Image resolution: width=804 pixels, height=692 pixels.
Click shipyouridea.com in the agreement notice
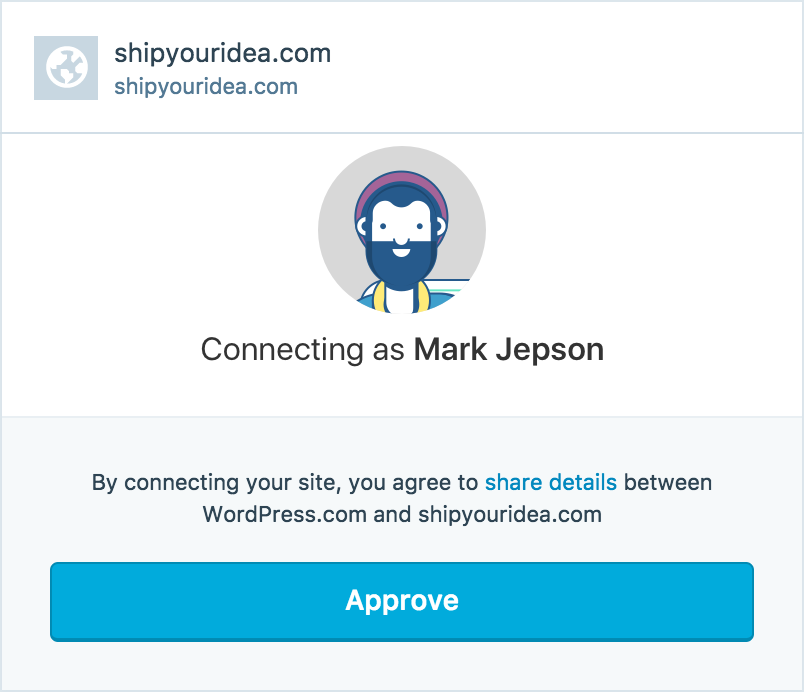point(510,515)
